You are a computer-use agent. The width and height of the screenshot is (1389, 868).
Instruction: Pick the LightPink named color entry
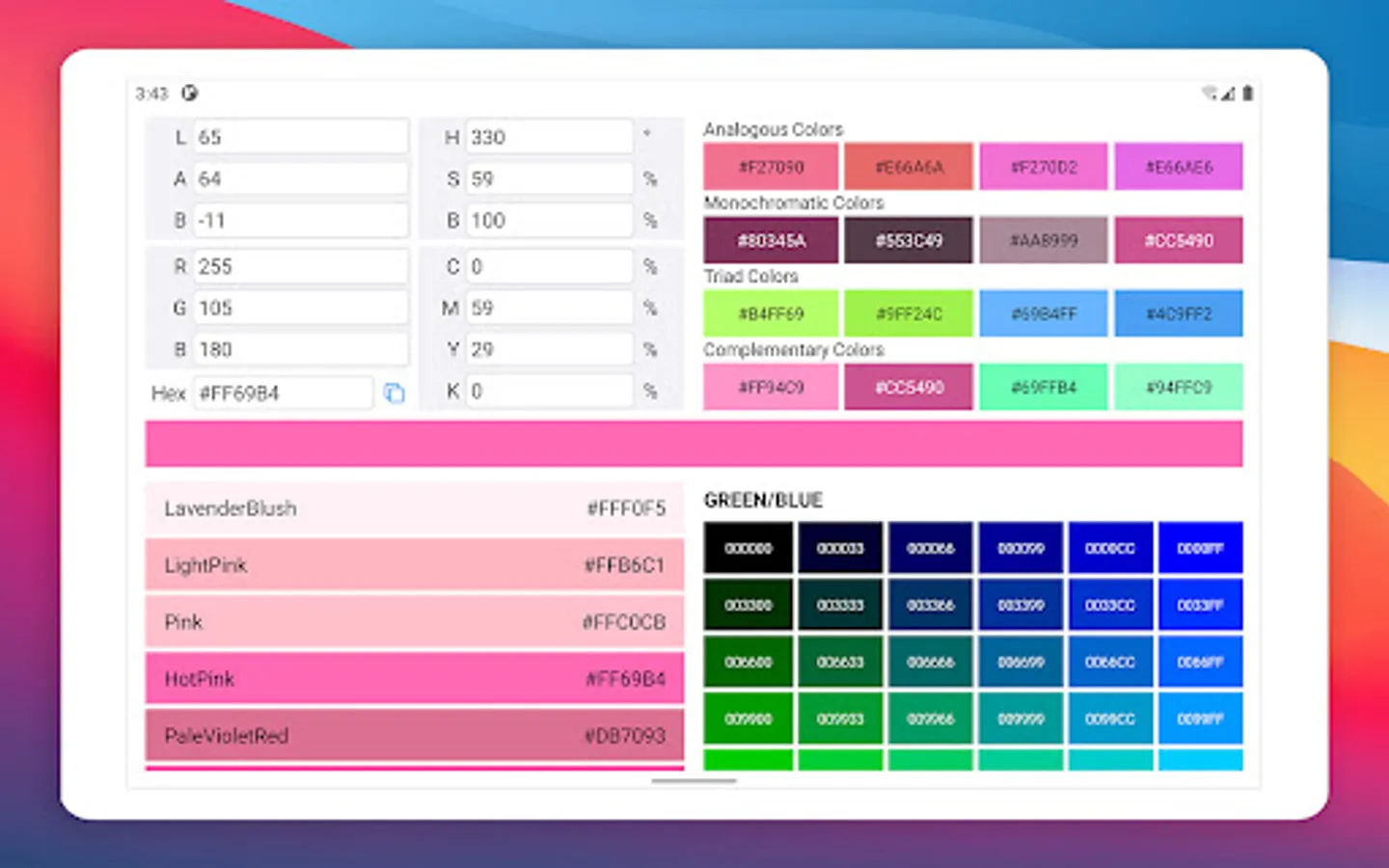415,565
